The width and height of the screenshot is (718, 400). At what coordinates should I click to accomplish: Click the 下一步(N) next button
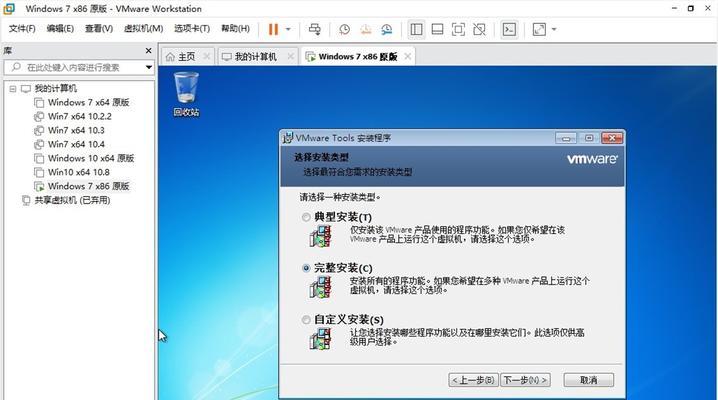coord(525,380)
